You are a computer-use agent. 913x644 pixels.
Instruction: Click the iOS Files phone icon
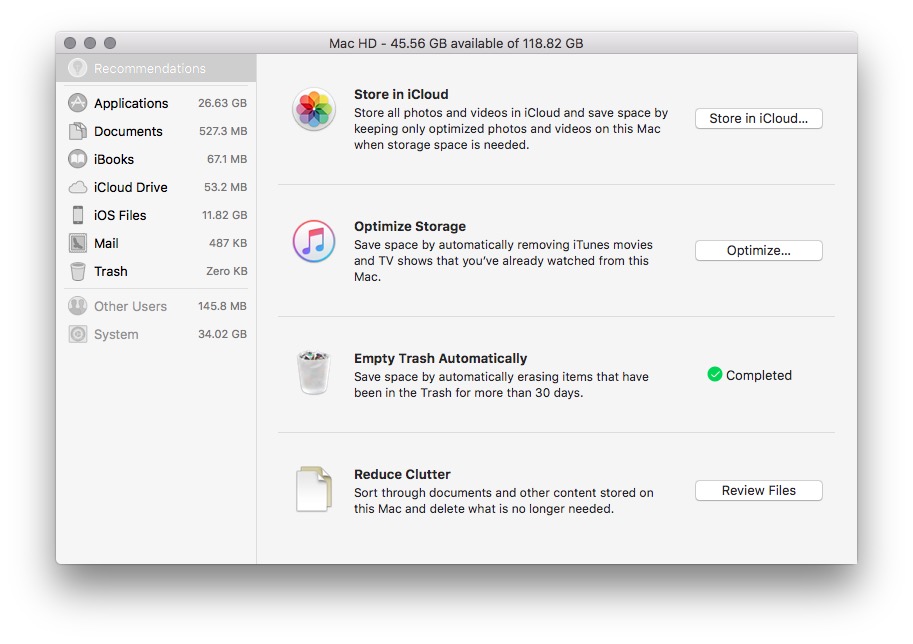[77, 215]
